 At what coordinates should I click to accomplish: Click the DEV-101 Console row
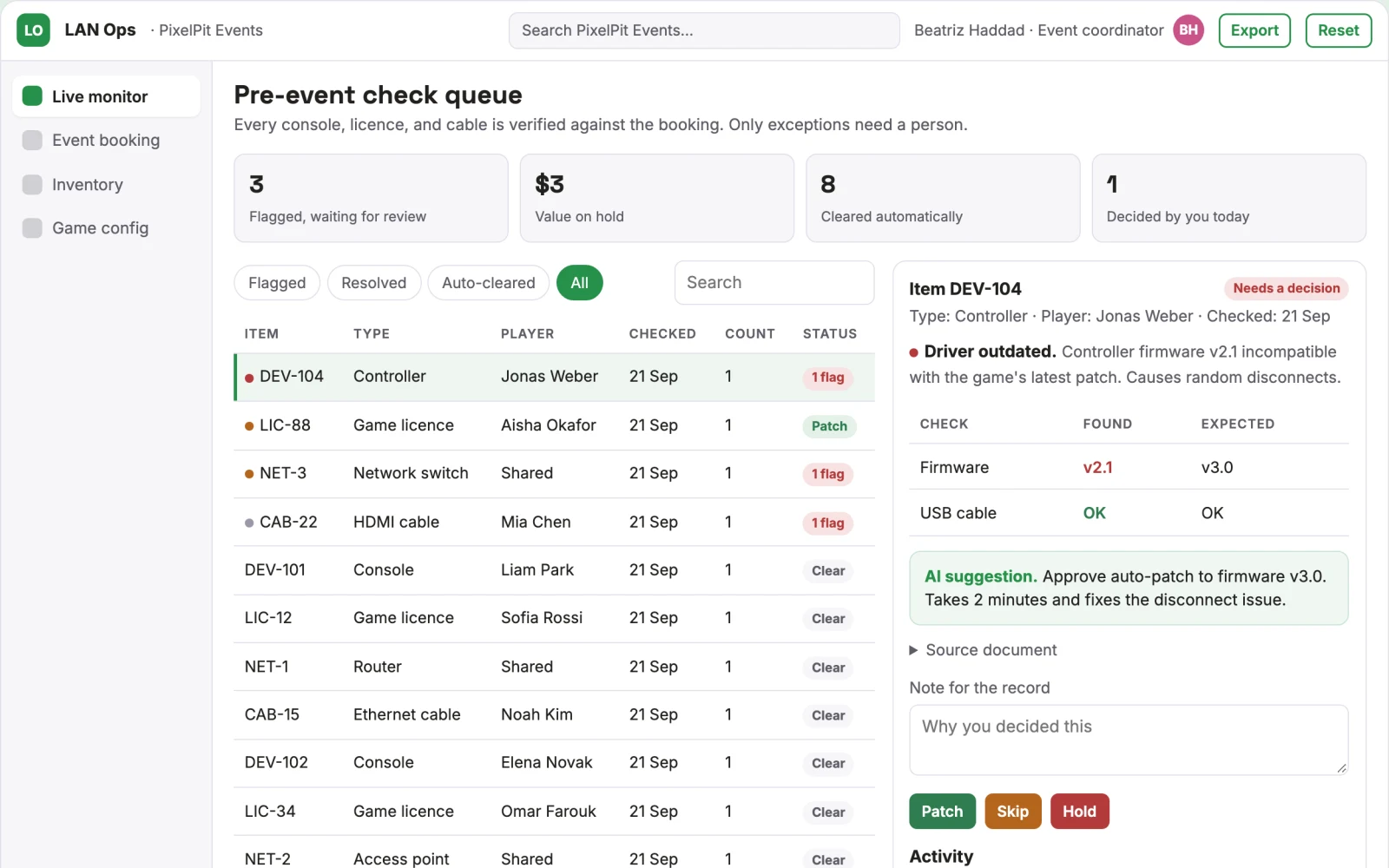[x=554, y=570]
